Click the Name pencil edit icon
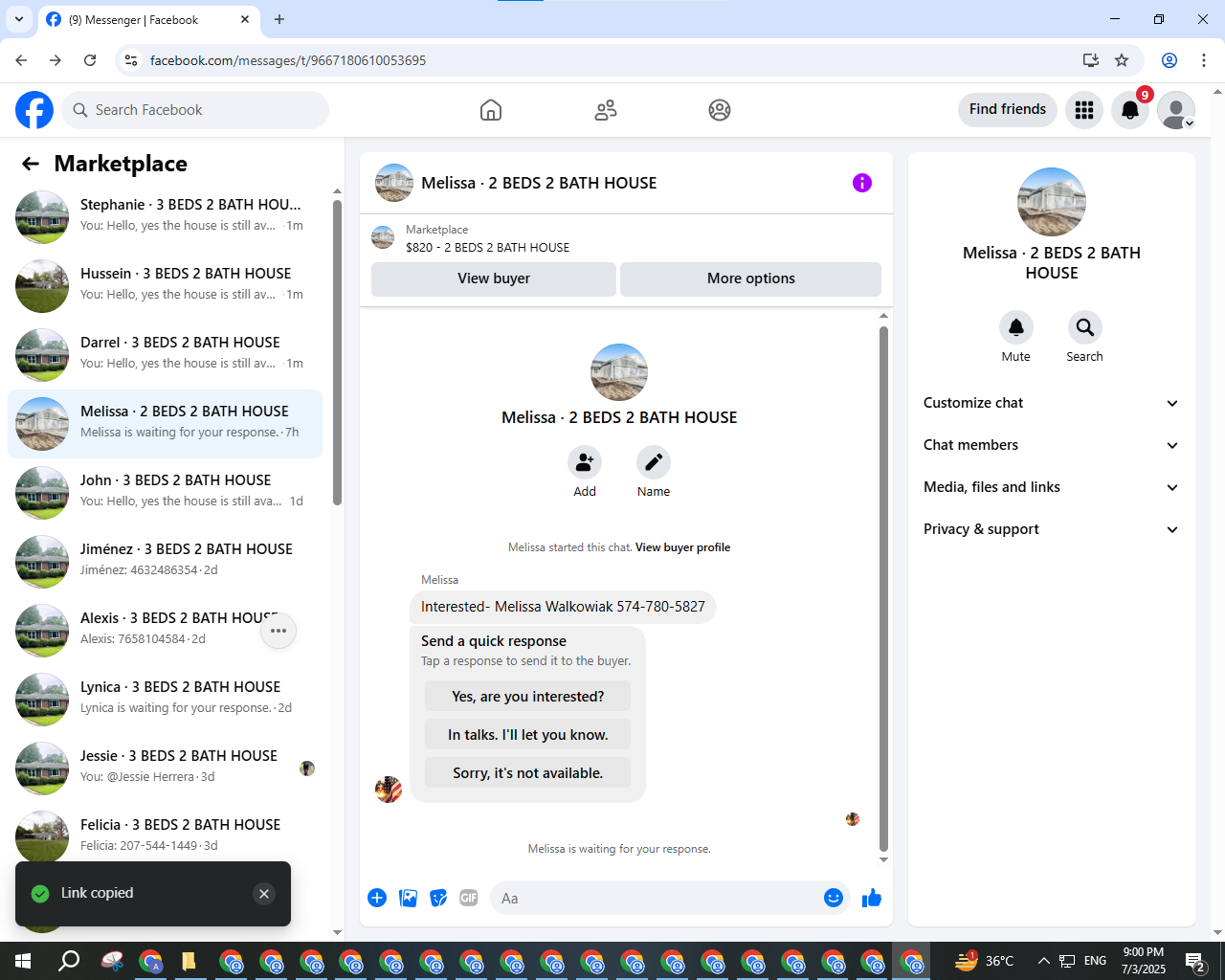The height and width of the screenshot is (980, 1225). (654, 462)
